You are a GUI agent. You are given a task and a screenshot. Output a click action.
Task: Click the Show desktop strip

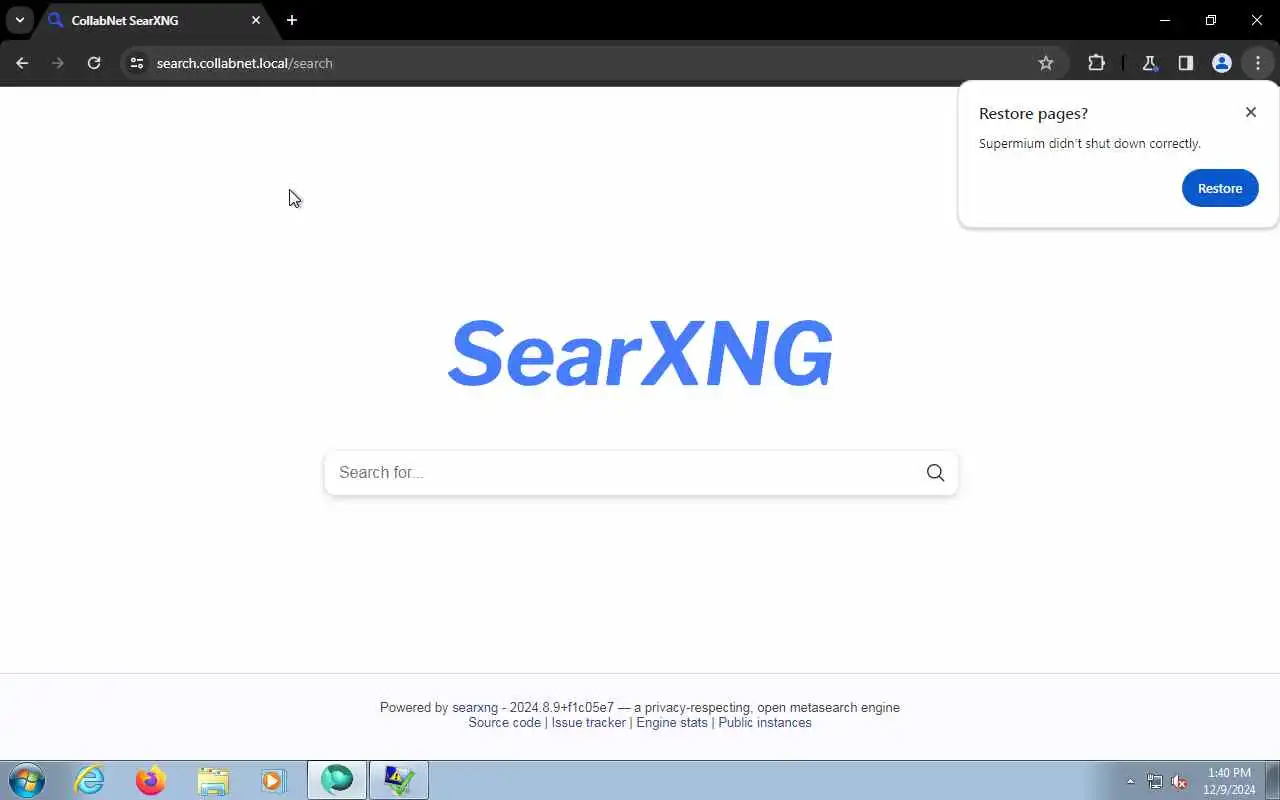[1273, 780]
